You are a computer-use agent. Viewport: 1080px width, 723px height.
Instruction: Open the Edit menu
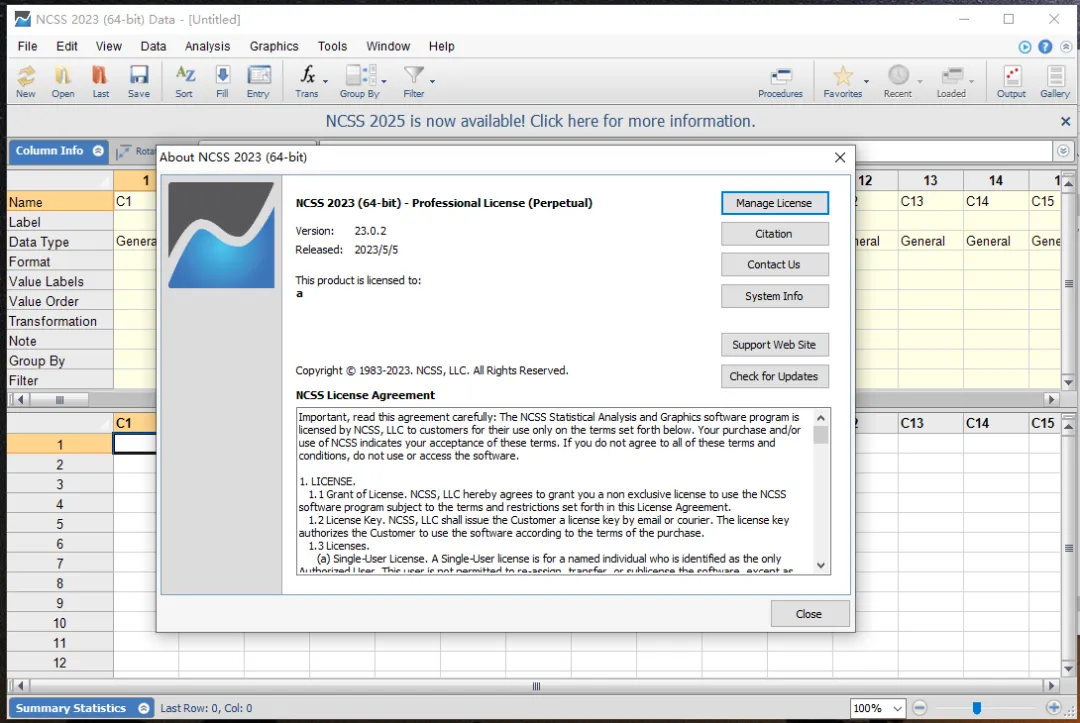click(67, 46)
